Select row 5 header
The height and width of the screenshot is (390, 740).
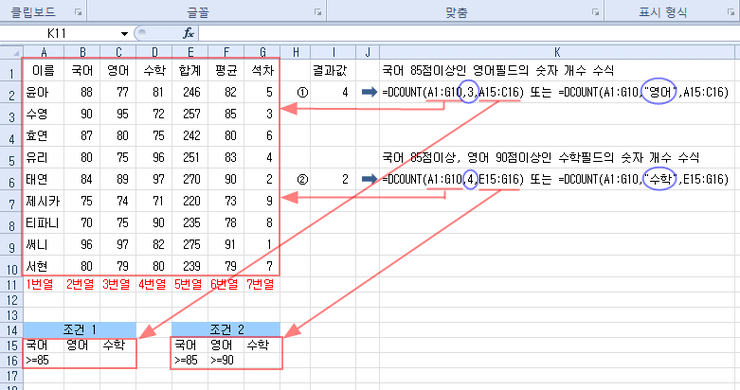12,158
